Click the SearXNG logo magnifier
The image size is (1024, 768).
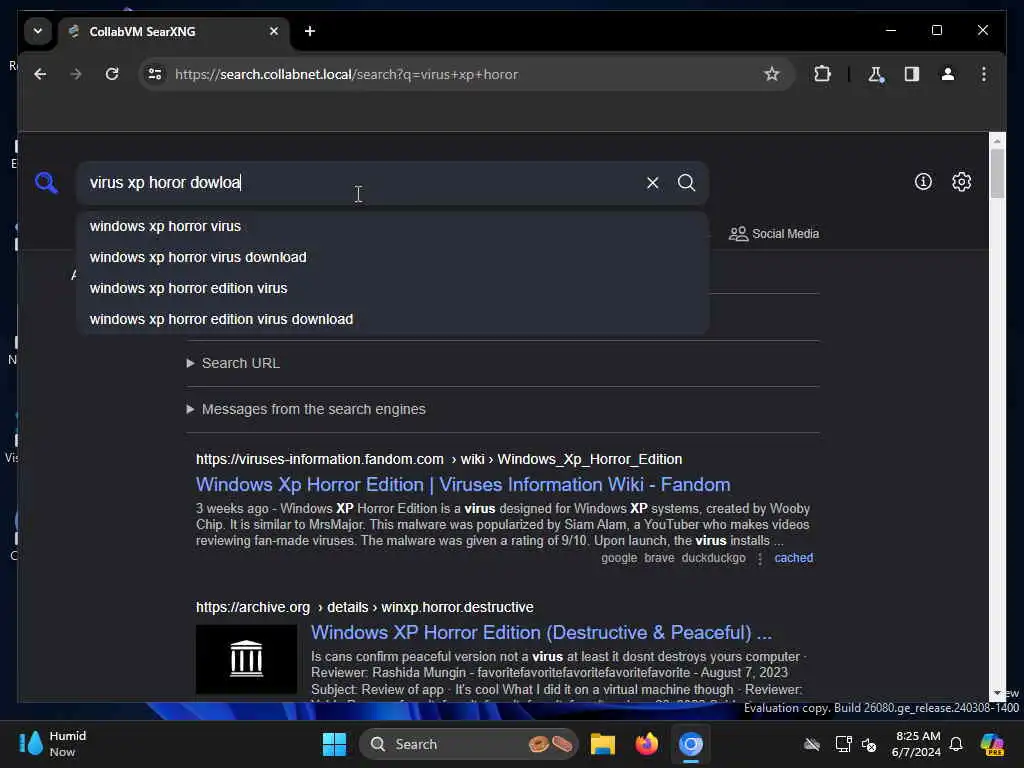[x=46, y=182]
